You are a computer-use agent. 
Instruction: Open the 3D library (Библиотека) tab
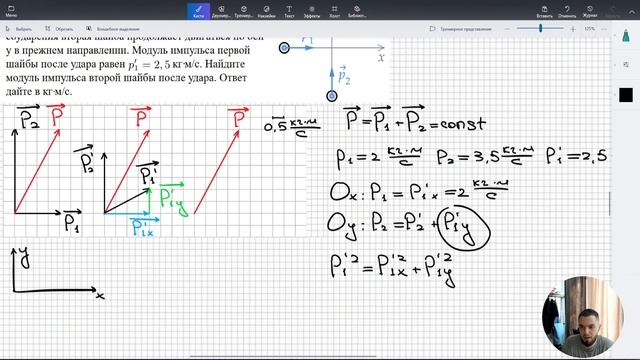coord(357,11)
